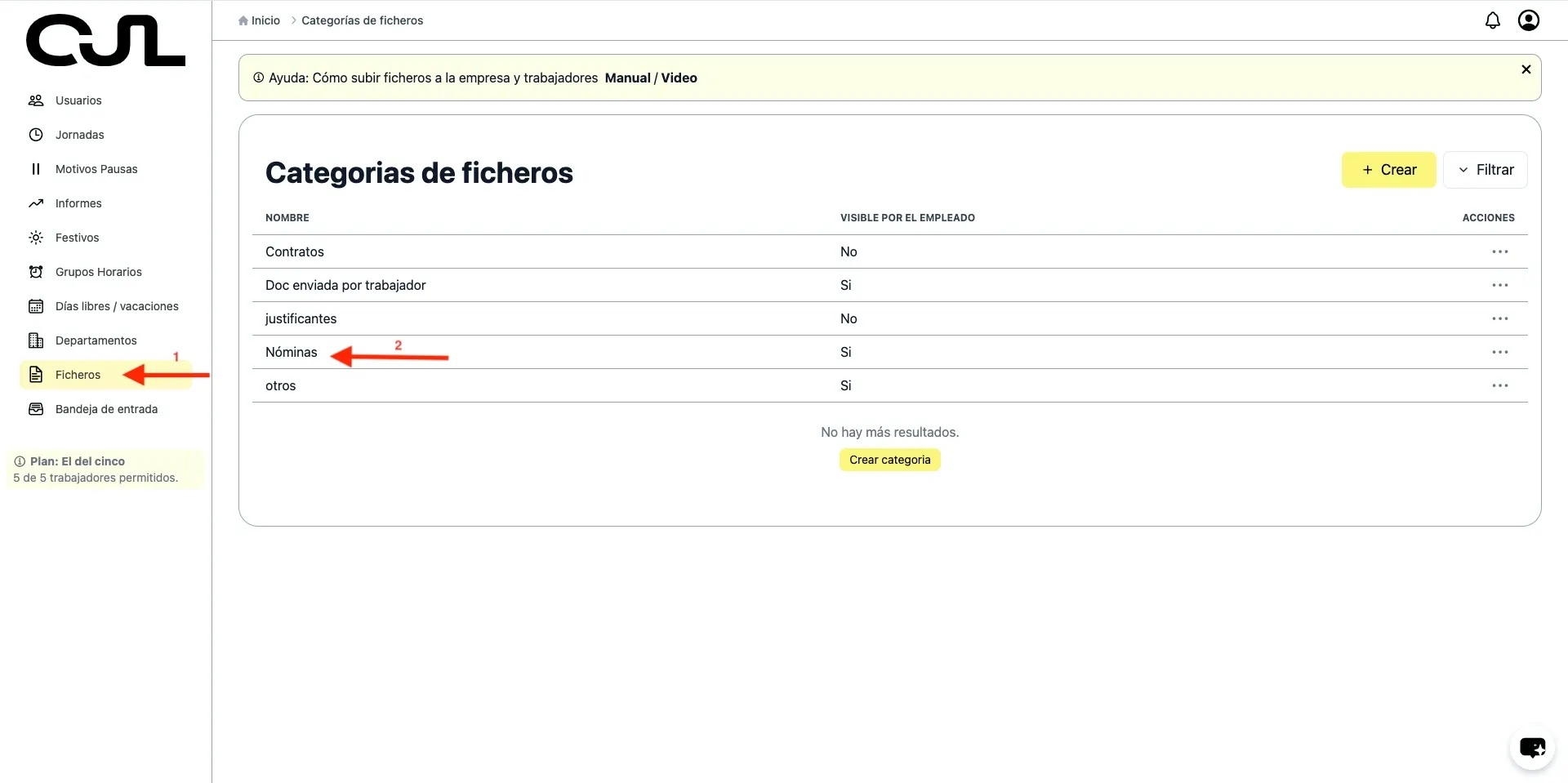1568x783 pixels.
Task: Click the Motivos Pausas pause icon
Action: [36, 169]
